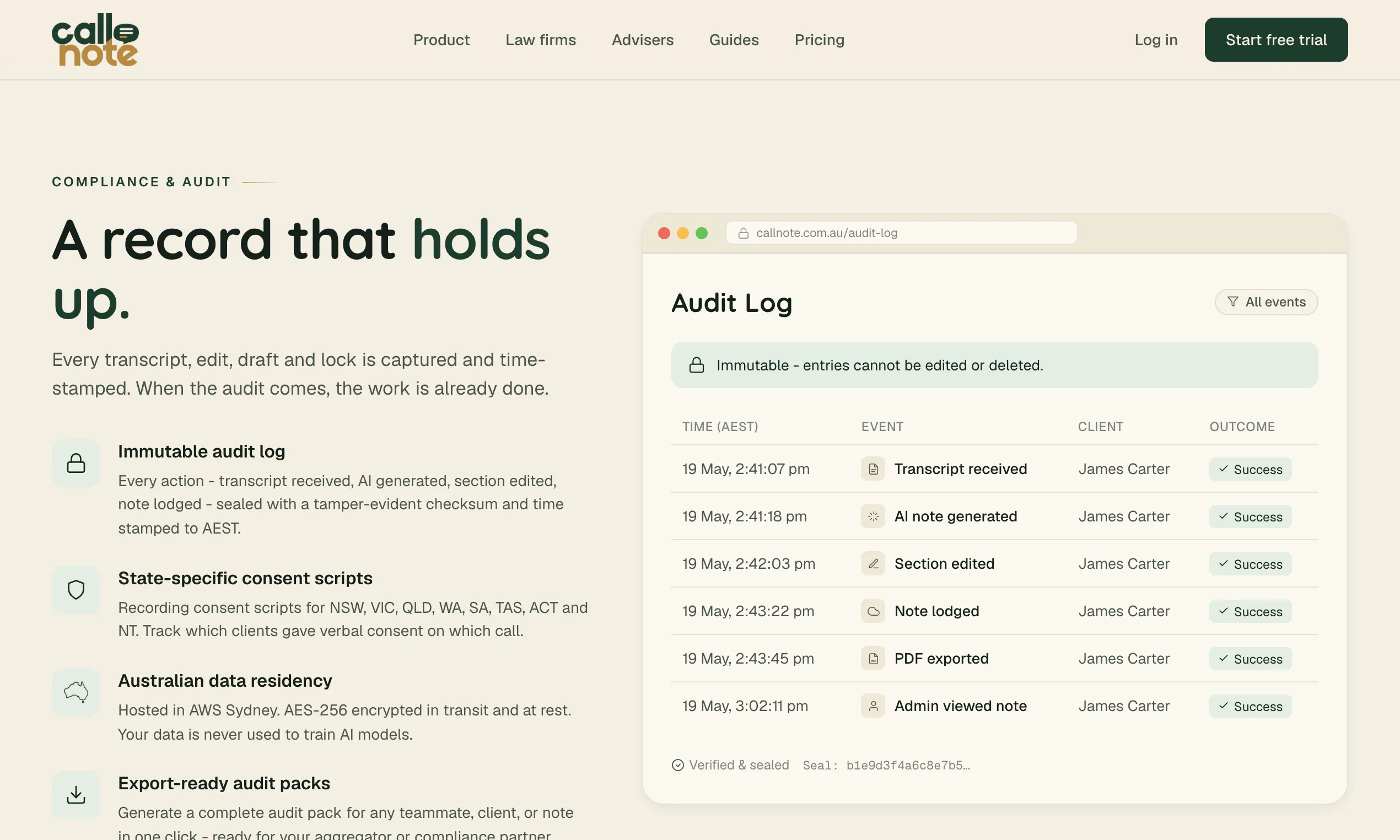Click the Log in link
The height and width of the screenshot is (840, 1400).
[1155, 40]
